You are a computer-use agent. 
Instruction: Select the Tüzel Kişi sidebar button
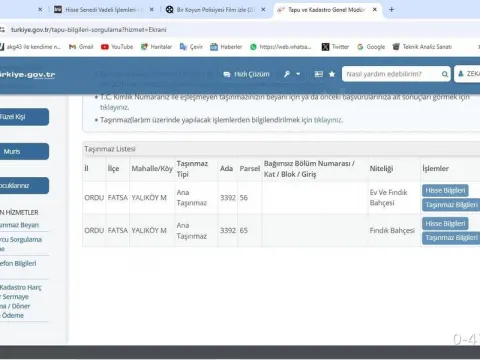[x=24, y=117]
